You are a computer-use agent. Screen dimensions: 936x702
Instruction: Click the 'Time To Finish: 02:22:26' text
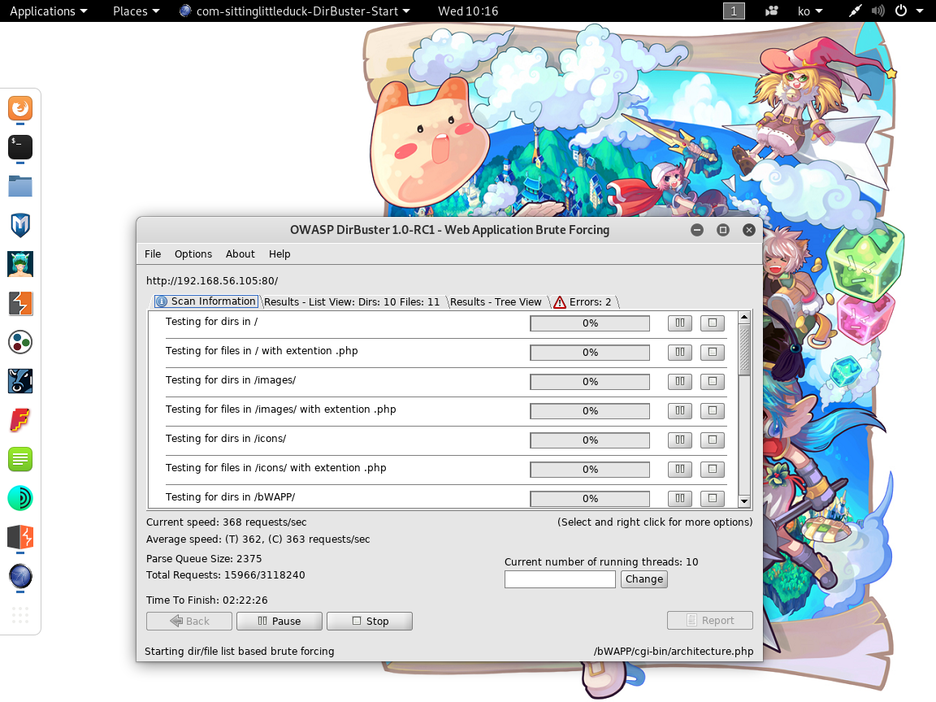[207, 600]
